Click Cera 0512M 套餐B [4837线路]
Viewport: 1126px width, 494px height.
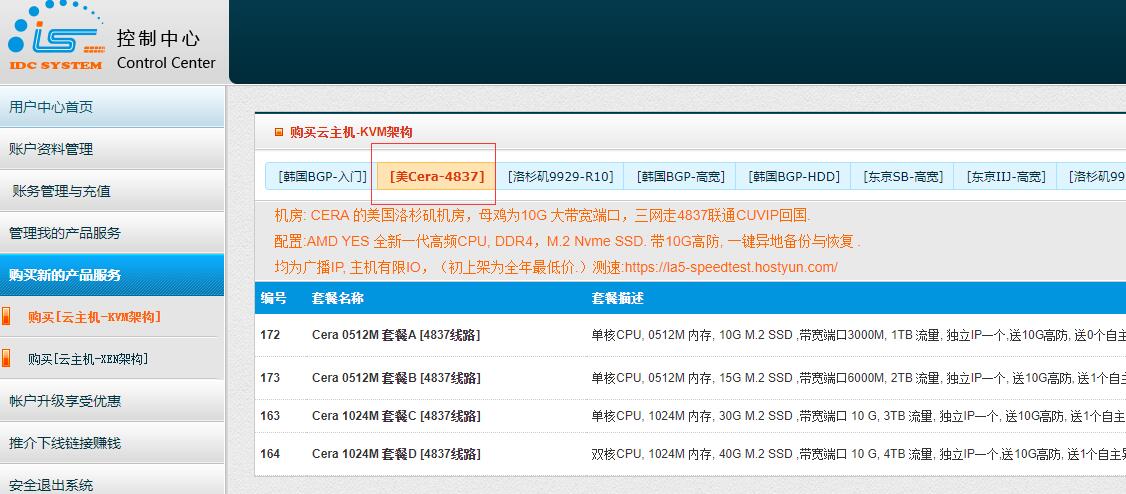(x=396, y=378)
